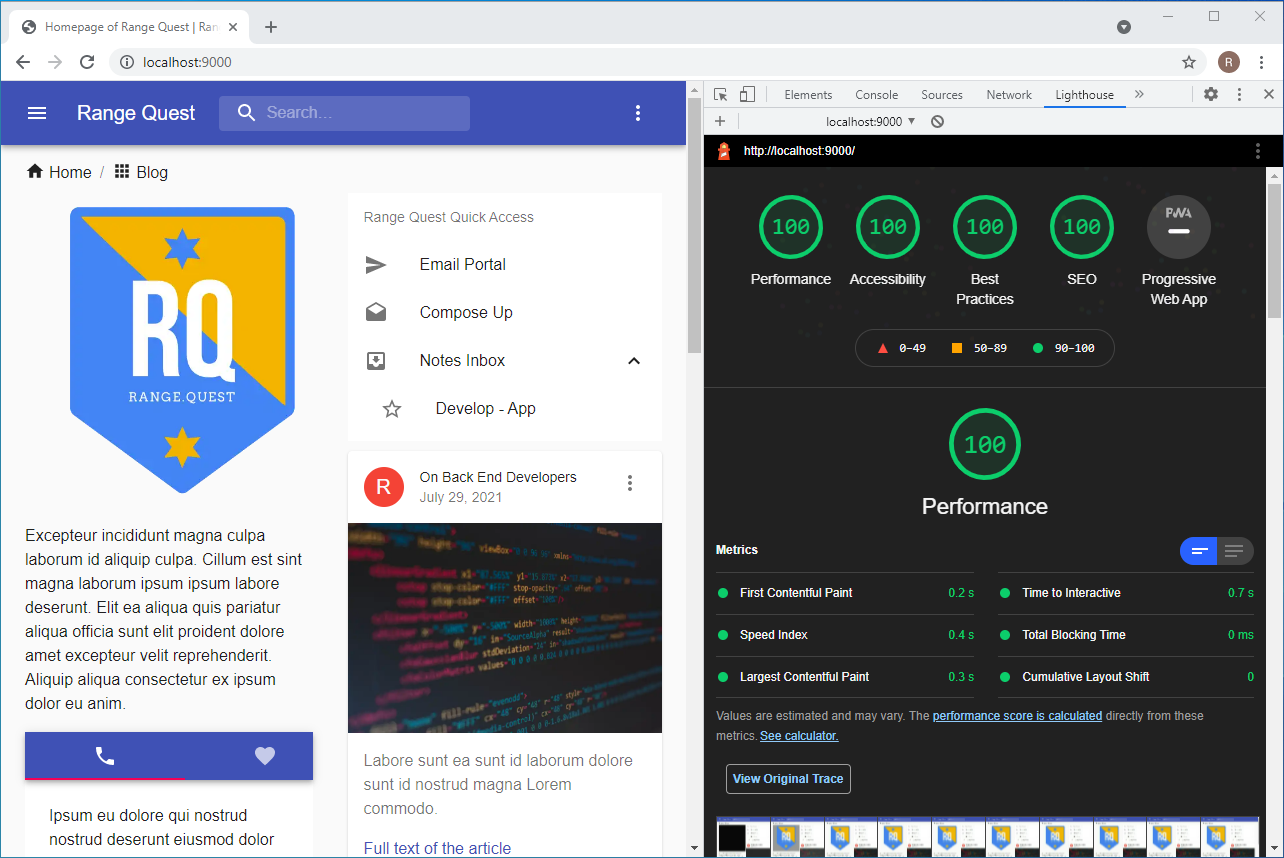
Task: Click the code screenshot article image
Action: coord(505,628)
